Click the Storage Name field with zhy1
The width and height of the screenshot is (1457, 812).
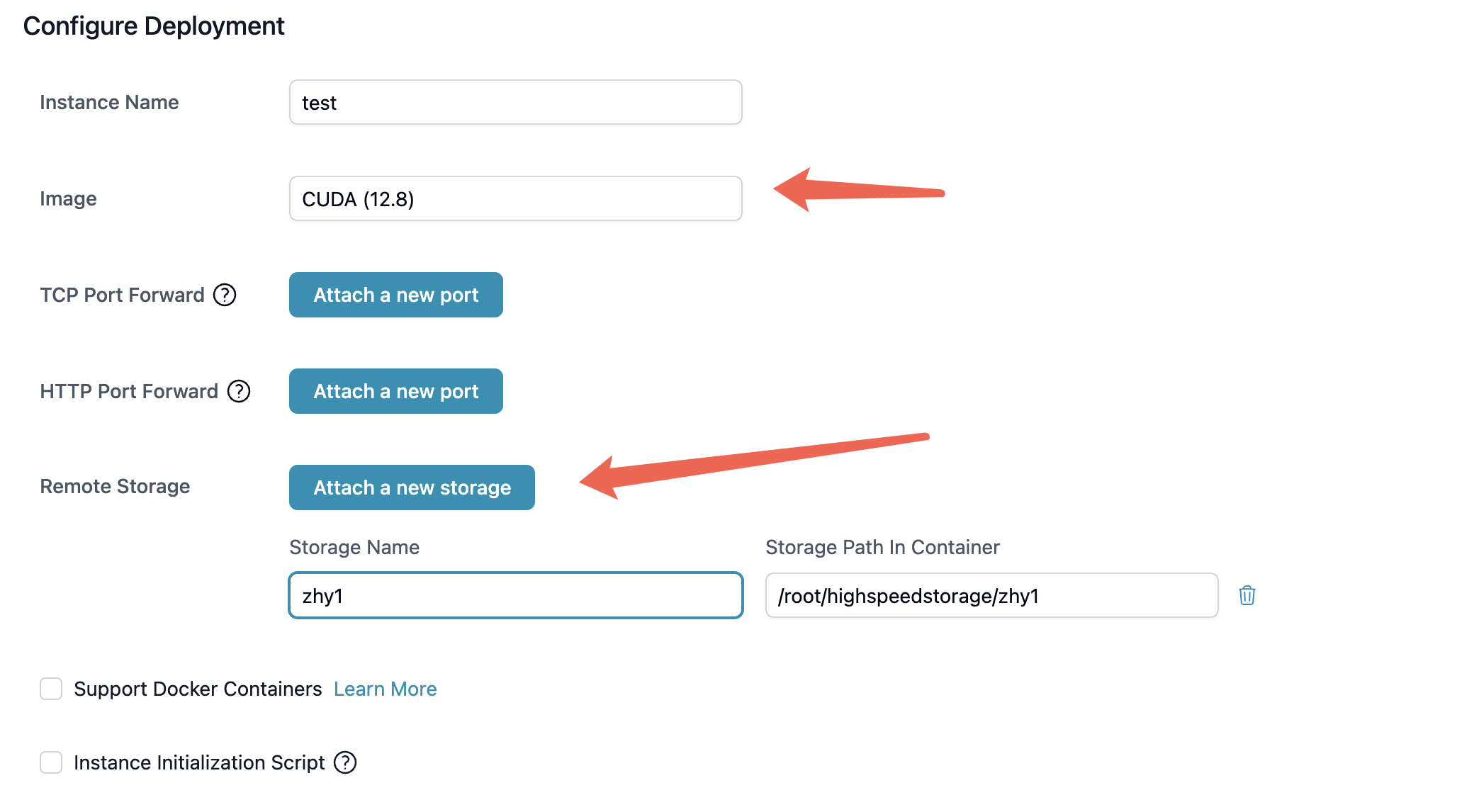(x=515, y=595)
